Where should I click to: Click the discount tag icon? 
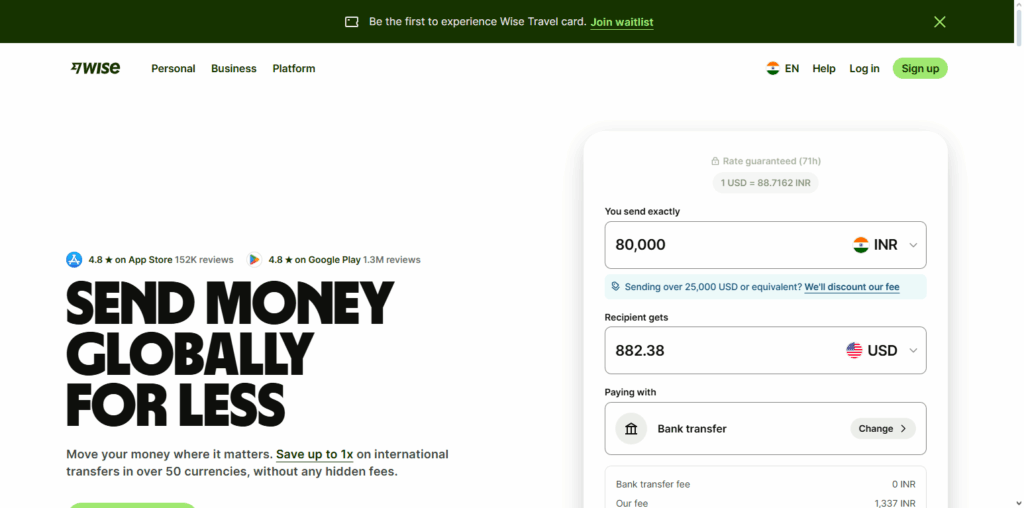point(616,287)
